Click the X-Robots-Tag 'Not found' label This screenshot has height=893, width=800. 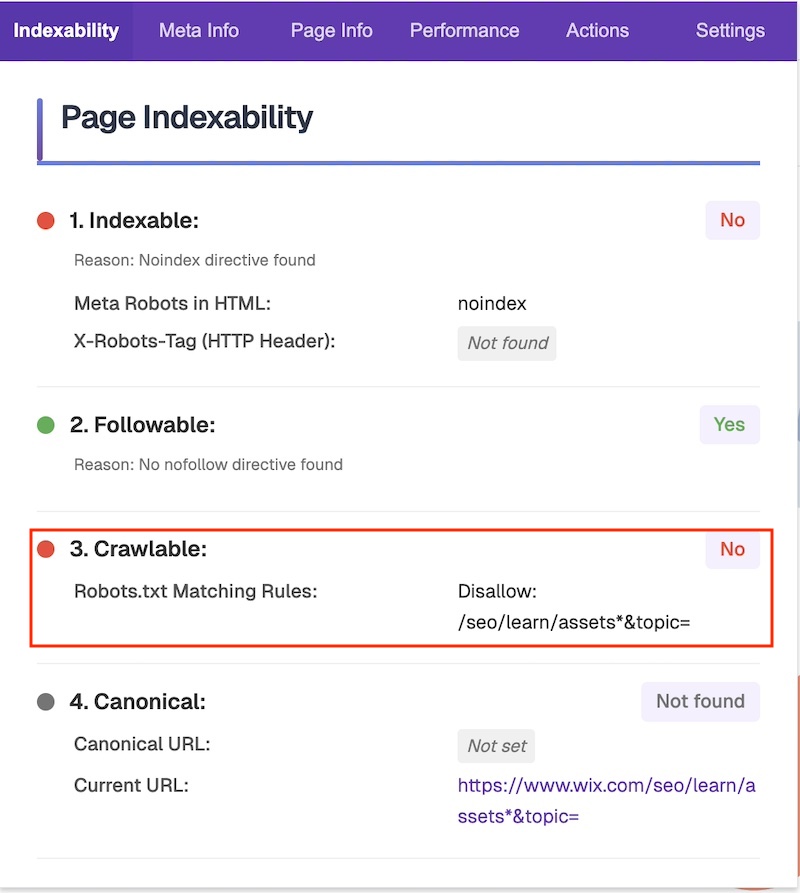coord(507,343)
